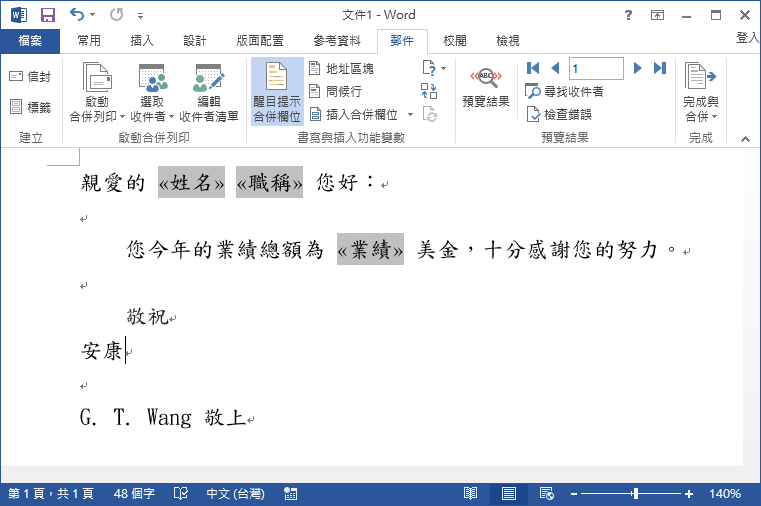Click the 登入 sign-in link
The image size is (761, 506).
point(748,37)
